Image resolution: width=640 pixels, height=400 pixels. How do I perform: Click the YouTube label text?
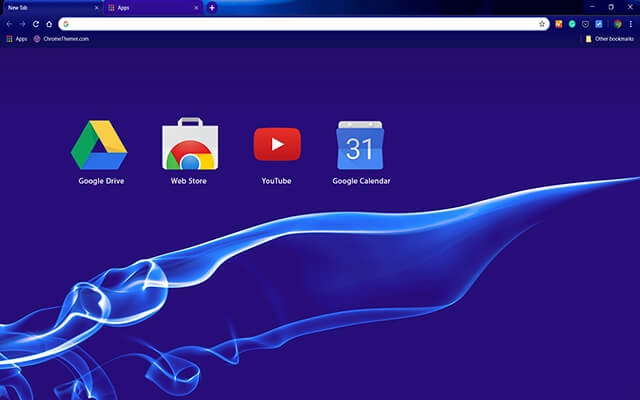point(276,181)
